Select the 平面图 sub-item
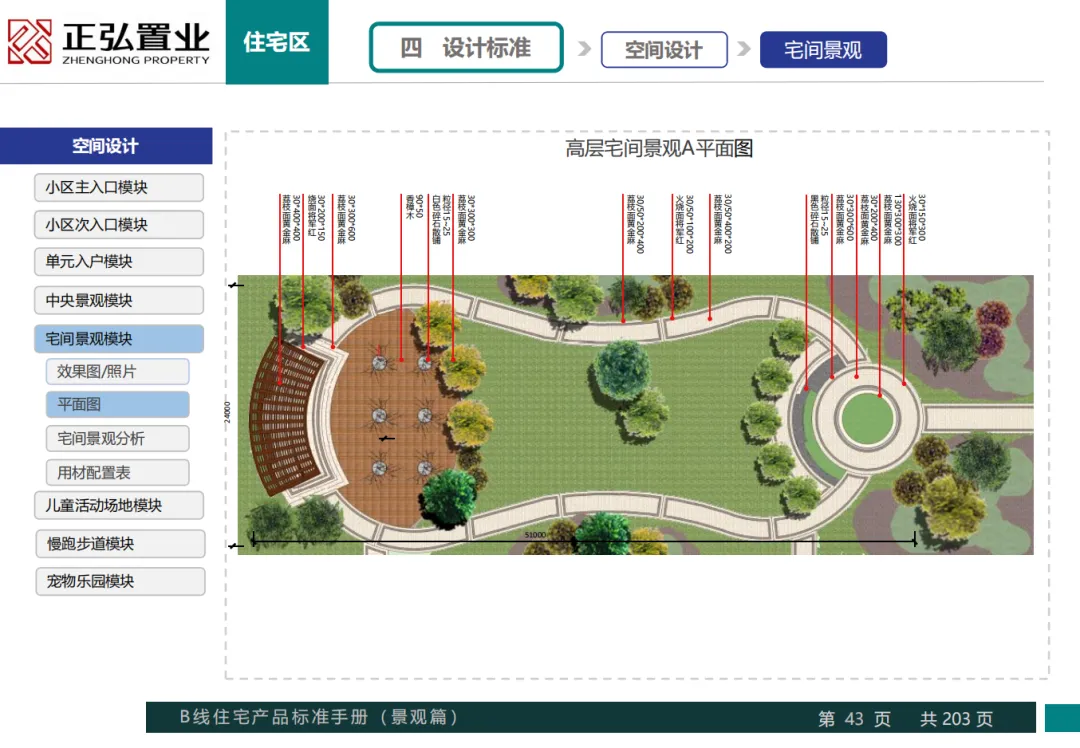Screen dimensions: 1080x748 118,404
